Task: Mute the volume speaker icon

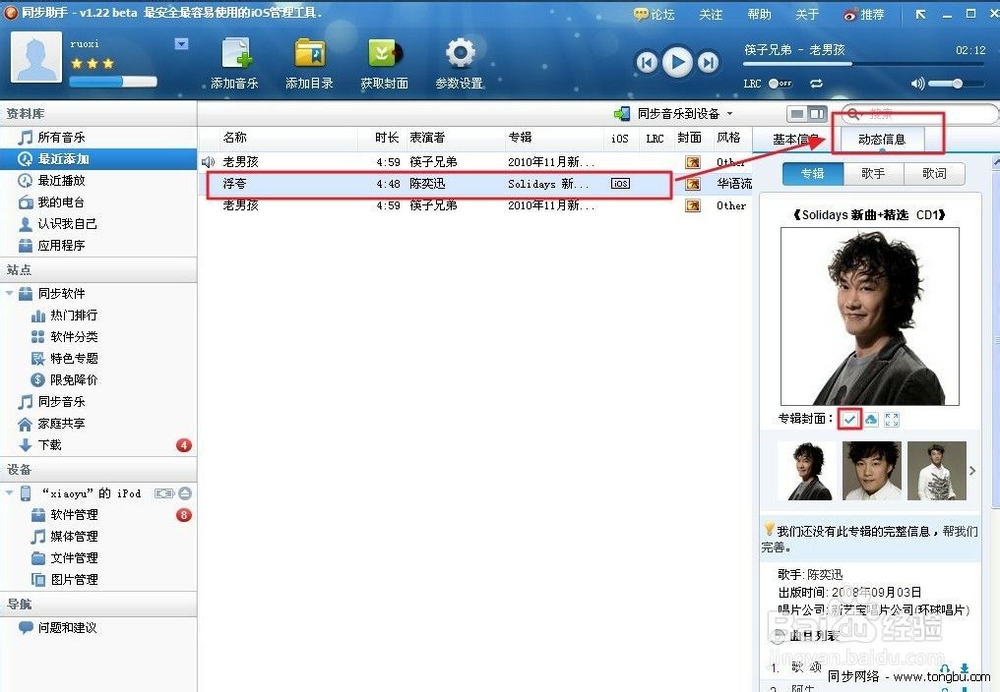Action: coord(917,83)
